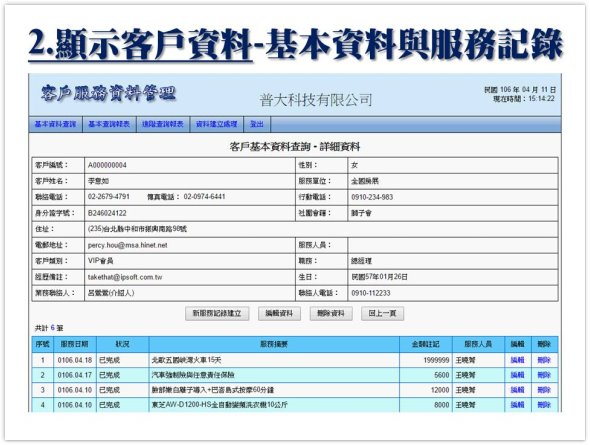
Task: Select ID number B246024122
Action: (107, 213)
